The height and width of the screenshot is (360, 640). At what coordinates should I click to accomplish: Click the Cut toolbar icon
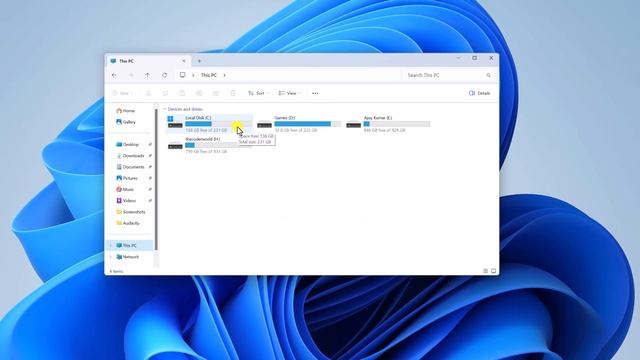pyautogui.click(x=149, y=93)
